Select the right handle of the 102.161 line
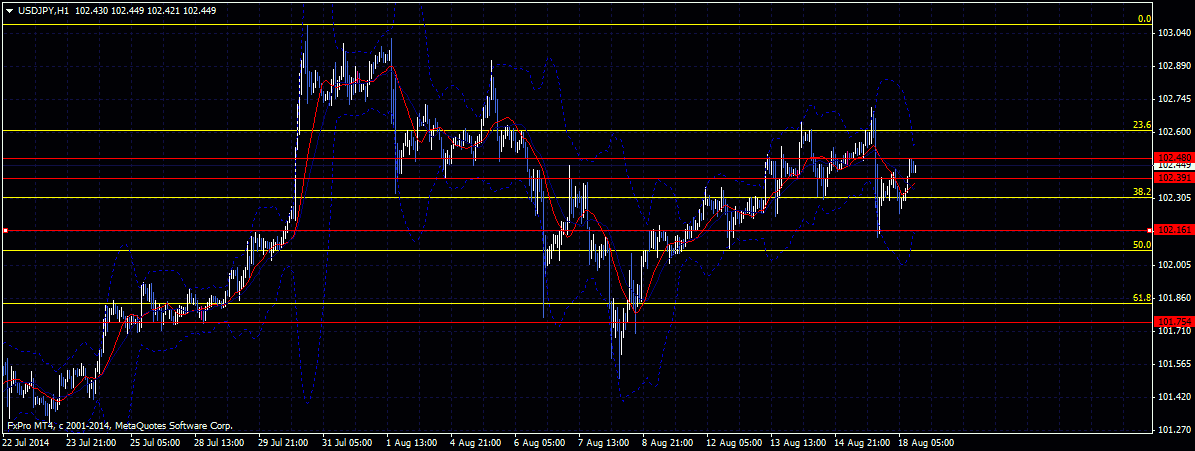Viewport: 1195px width, 451px height. point(1149,231)
